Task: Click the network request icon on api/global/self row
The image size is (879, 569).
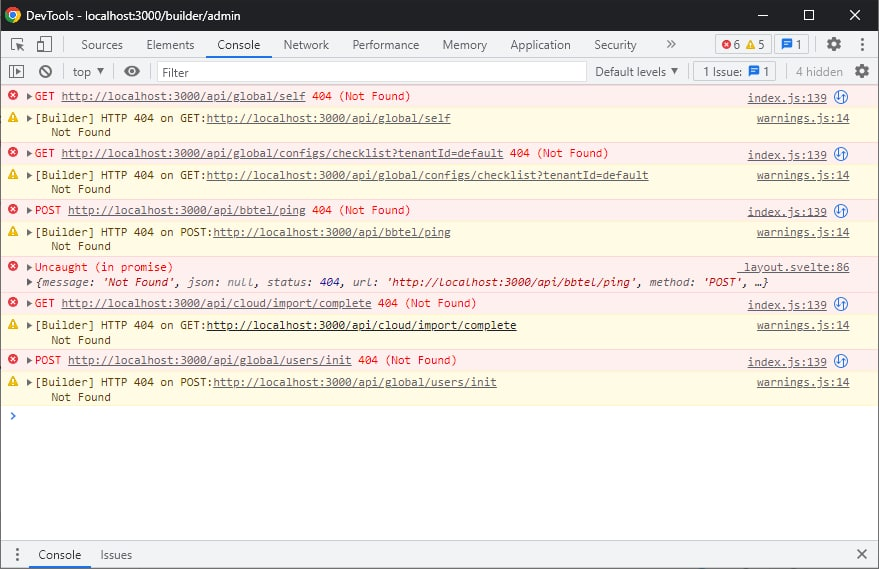Action: [840, 97]
